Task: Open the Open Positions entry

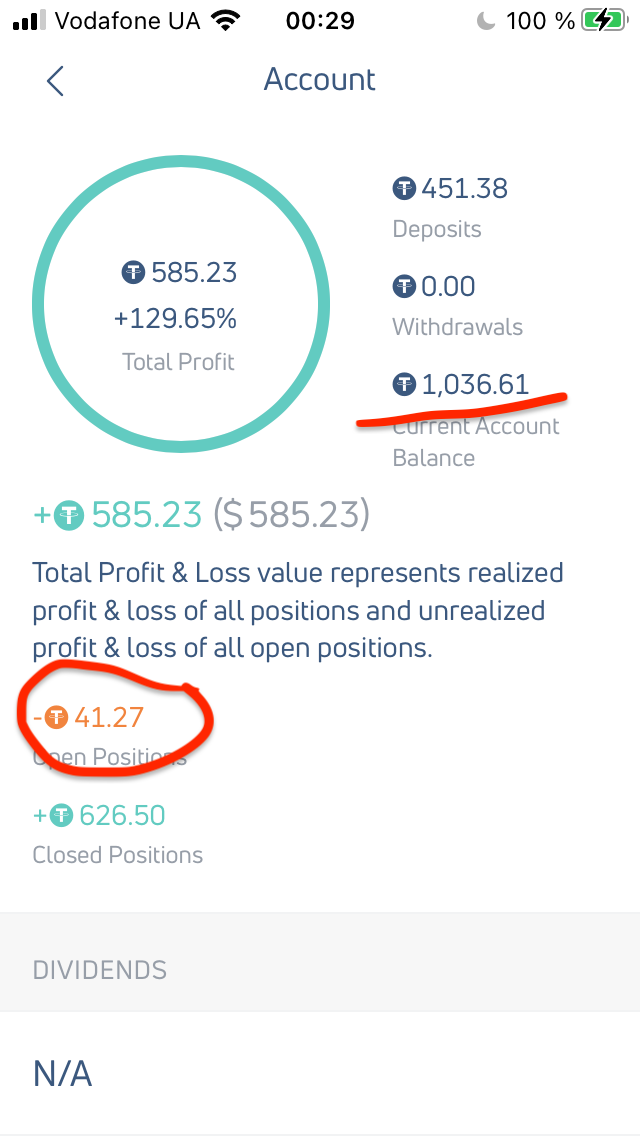Action: (110, 757)
